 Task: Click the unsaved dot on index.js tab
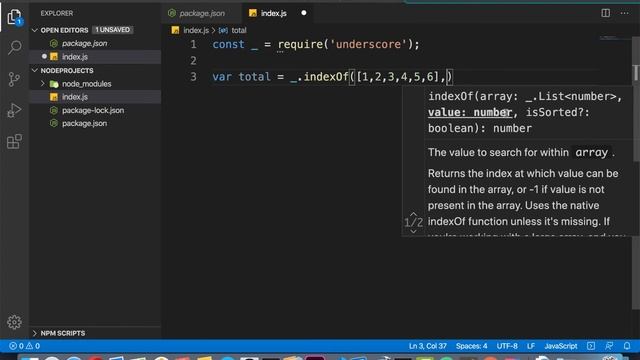(x=304, y=13)
